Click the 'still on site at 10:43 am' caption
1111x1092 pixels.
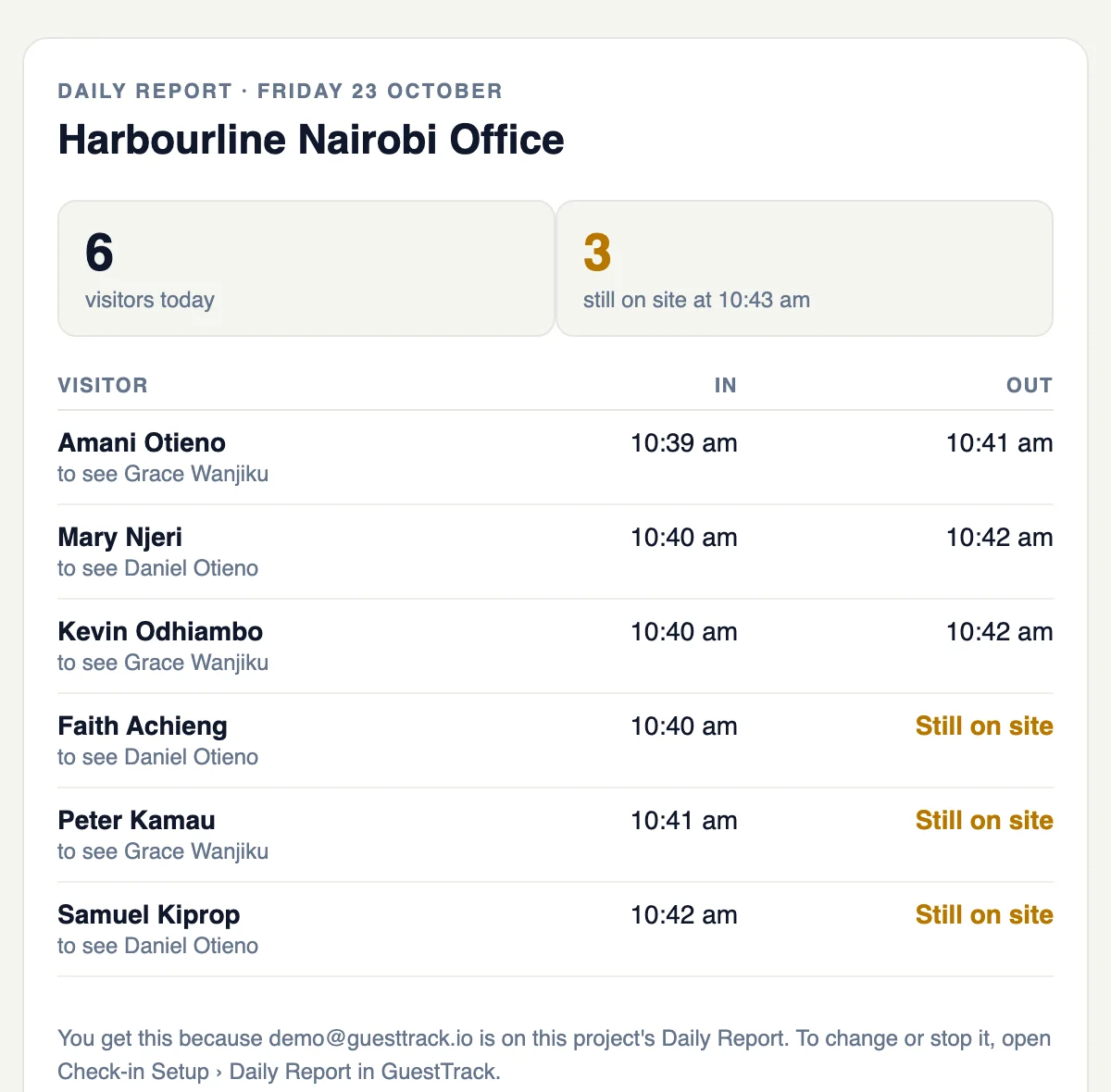696,300
